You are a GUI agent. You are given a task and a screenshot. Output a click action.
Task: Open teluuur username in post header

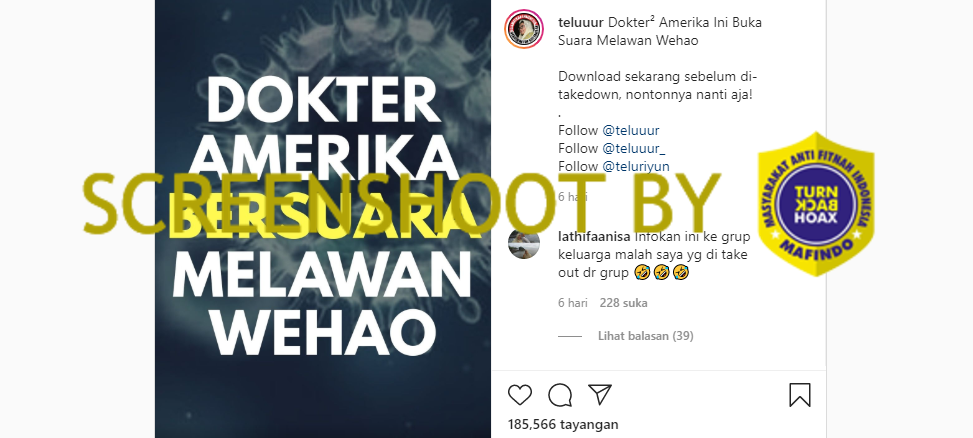click(581, 22)
